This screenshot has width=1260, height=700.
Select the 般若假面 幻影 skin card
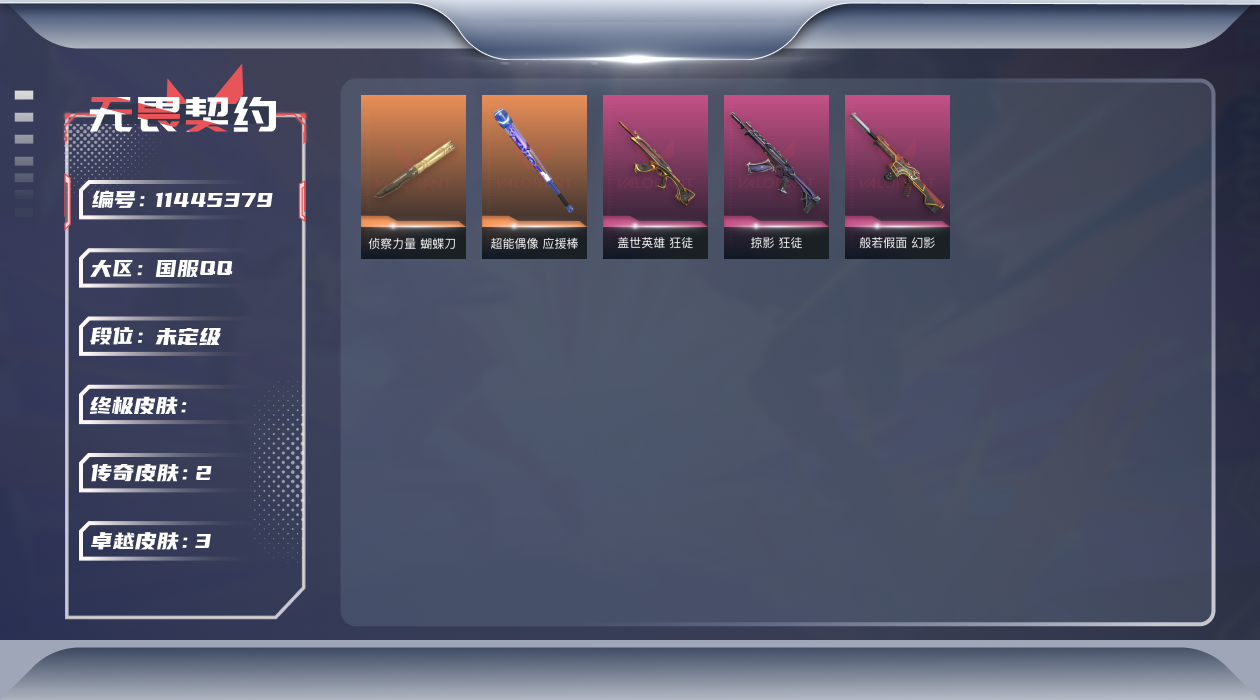click(897, 177)
